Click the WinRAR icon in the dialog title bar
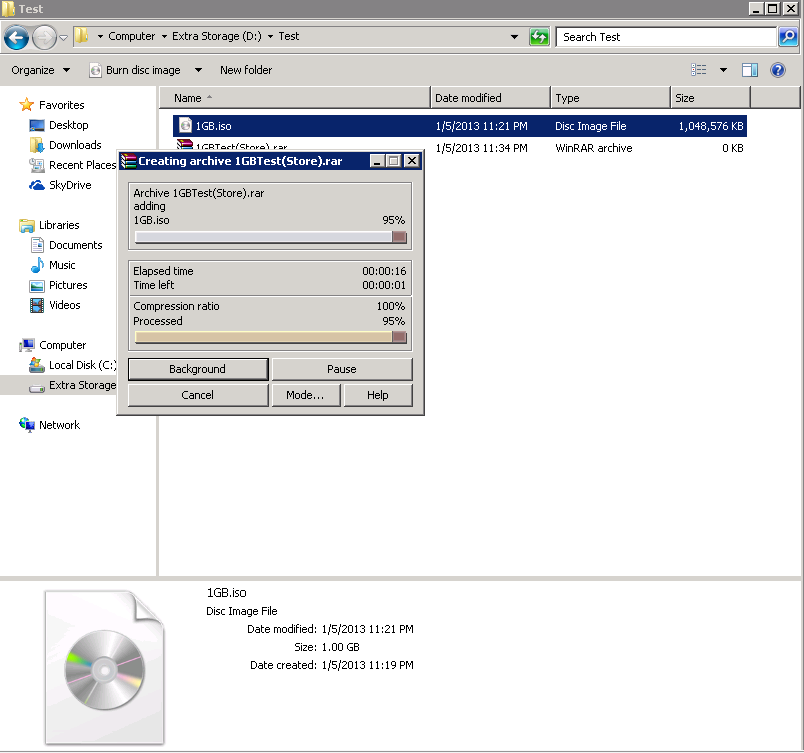 (x=128, y=161)
